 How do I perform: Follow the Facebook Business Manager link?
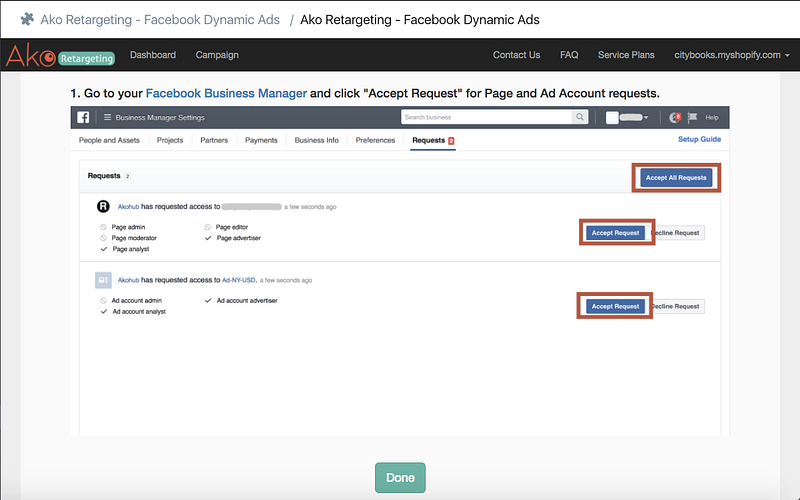226,93
